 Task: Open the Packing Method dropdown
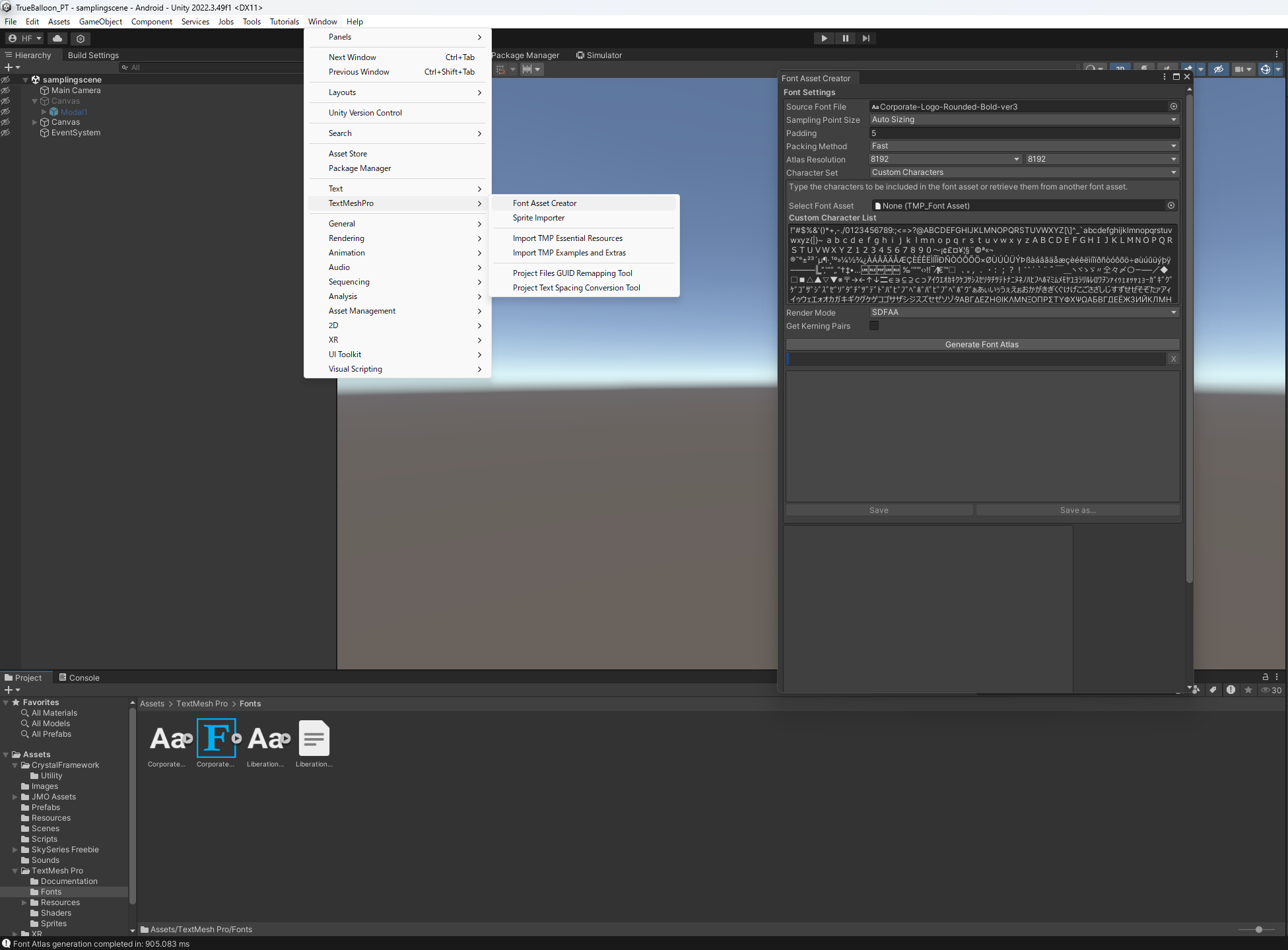tap(1023, 146)
